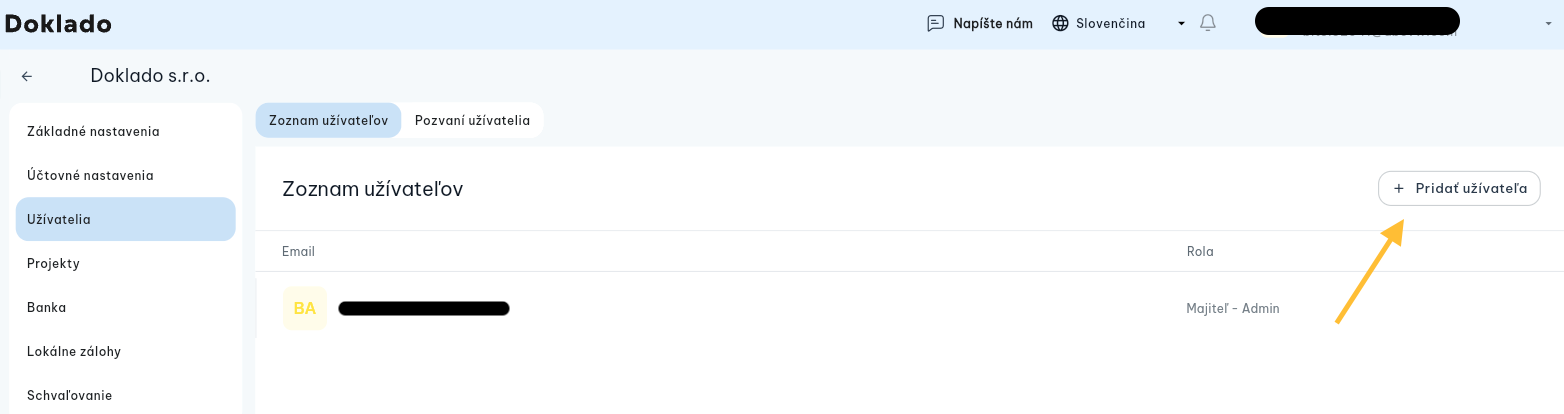Click the Zoznam užívateľov heading

tap(373, 189)
